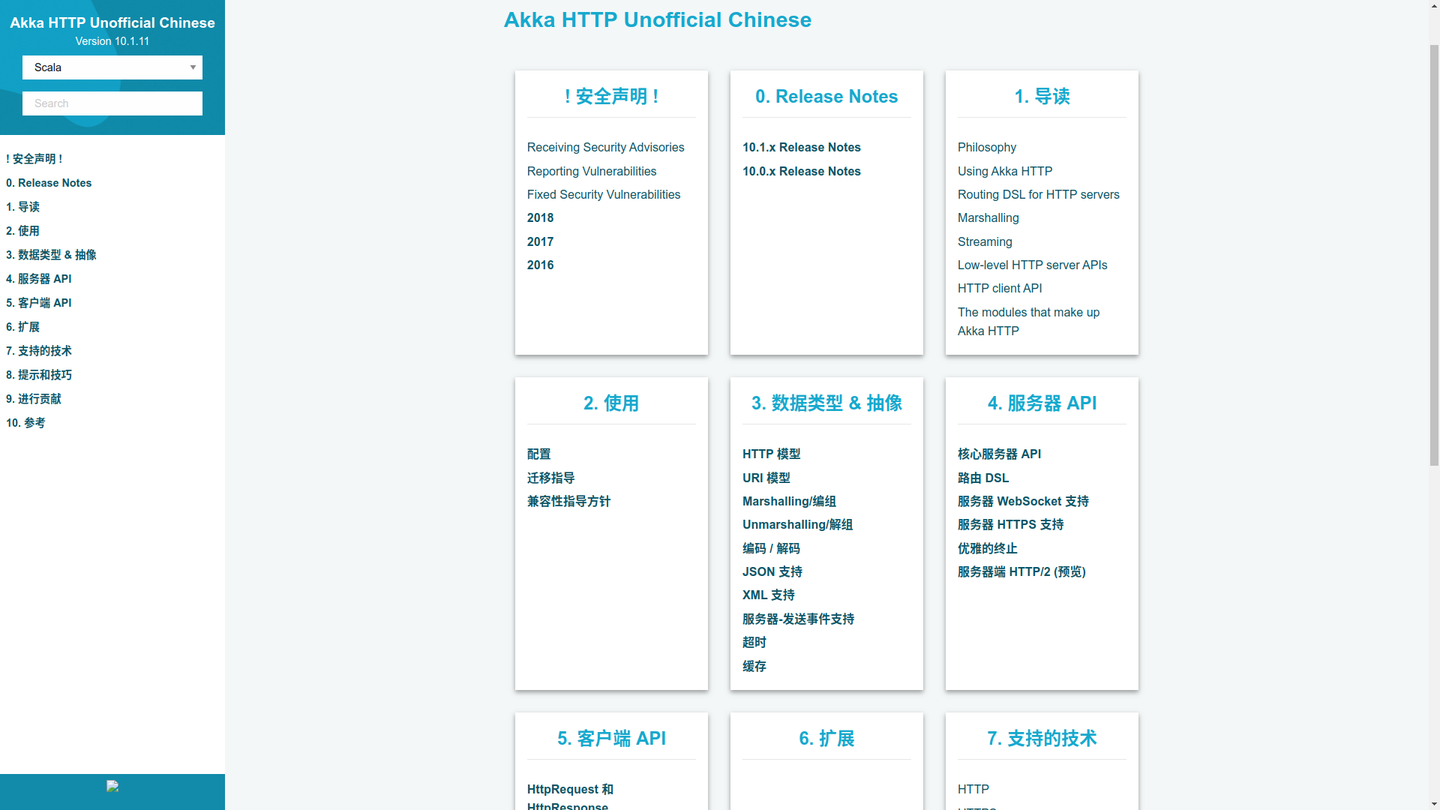The height and width of the screenshot is (810, 1440).
Task: Open the 配置 page under 使用
Action: pos(538,454)
